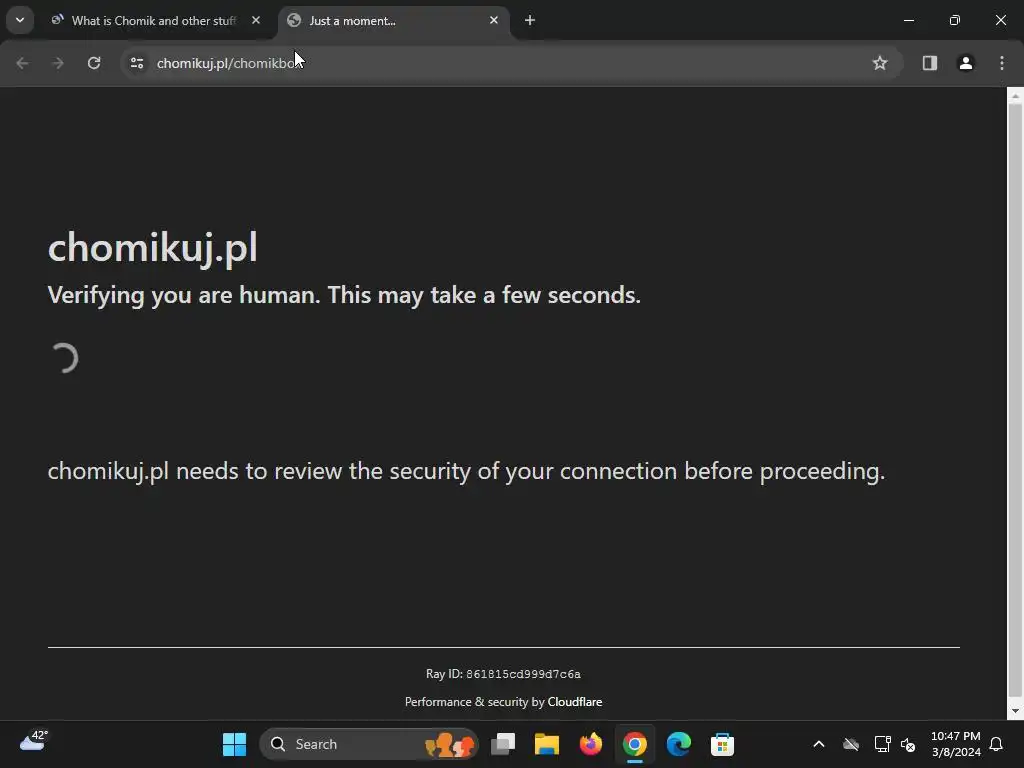View site information icon in address bar
Image resolution: width=1024 pixels, height=768 pixels.
coord(136,63)
